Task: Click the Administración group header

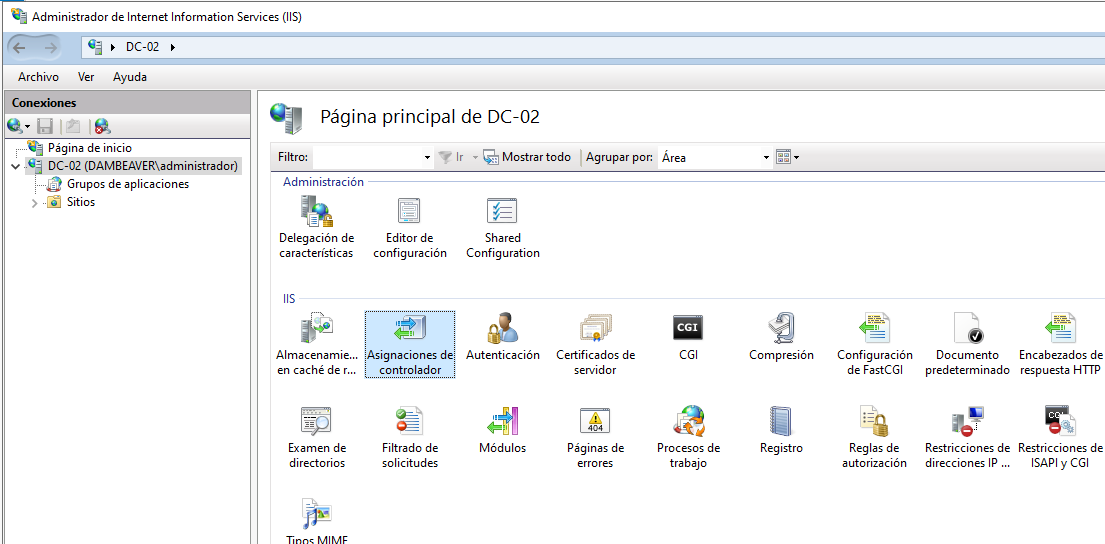Action: [323, 182]
